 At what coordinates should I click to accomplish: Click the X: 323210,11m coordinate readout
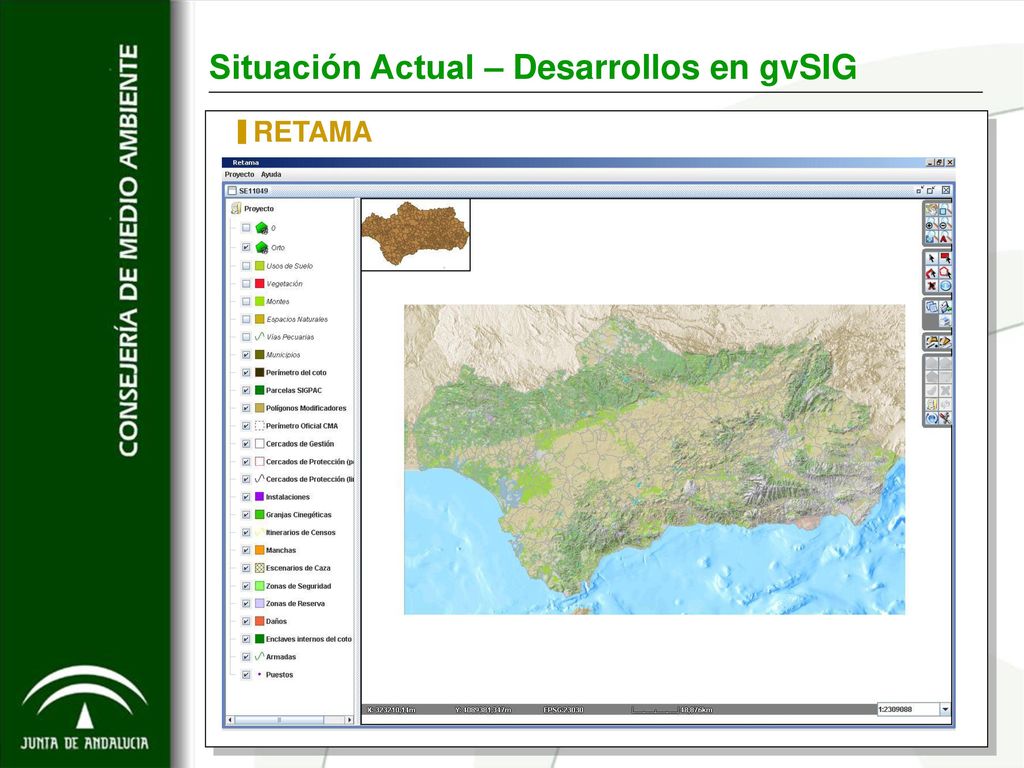coord(391,709)
